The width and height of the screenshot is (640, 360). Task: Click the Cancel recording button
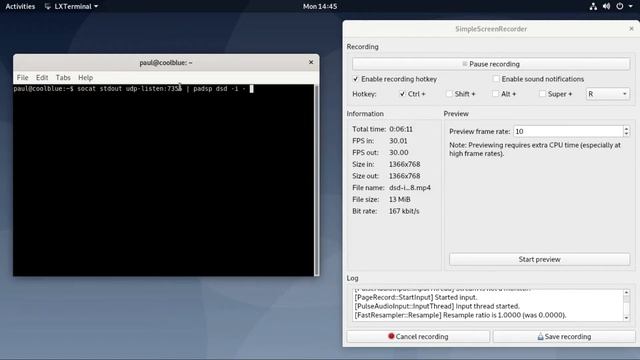pyautogui.click(x=418, y=337)
